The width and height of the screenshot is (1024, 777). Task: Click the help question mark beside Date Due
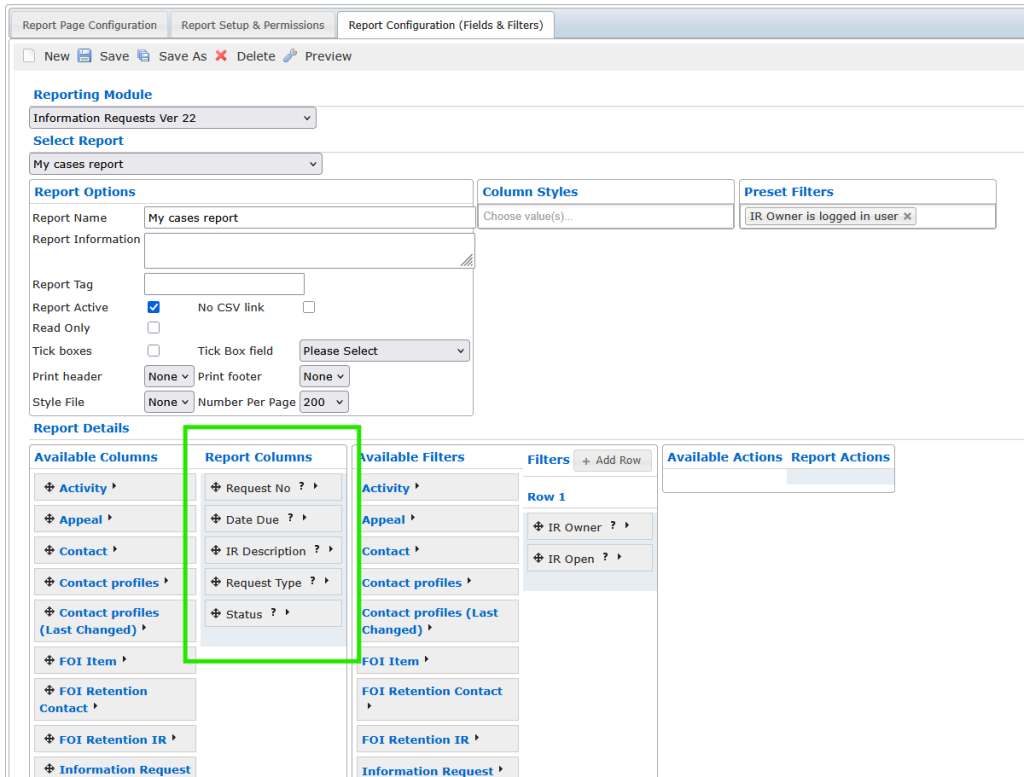(290, 519)
